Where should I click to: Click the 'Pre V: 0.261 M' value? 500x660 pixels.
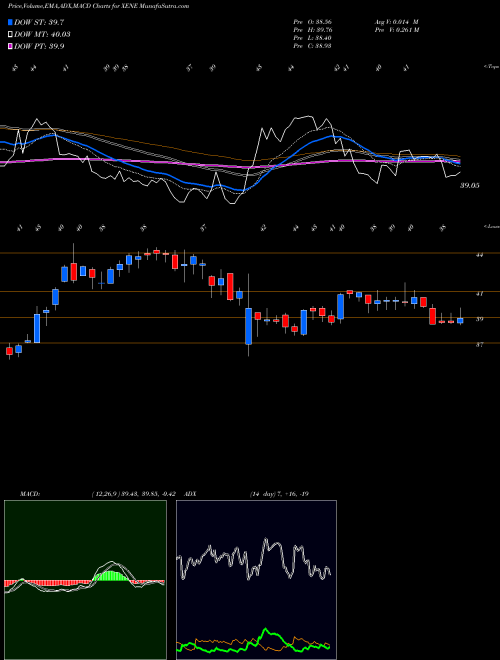pos(396,30)
